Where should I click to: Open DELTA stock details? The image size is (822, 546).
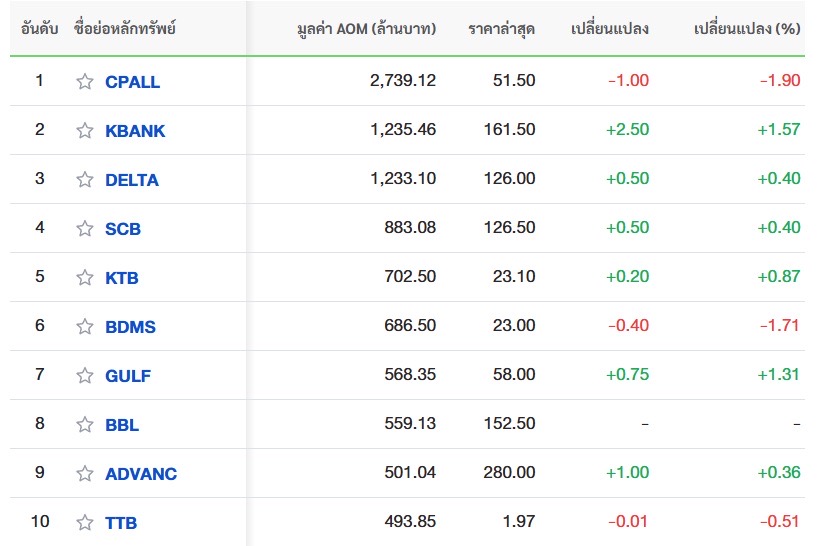point(132,180)
